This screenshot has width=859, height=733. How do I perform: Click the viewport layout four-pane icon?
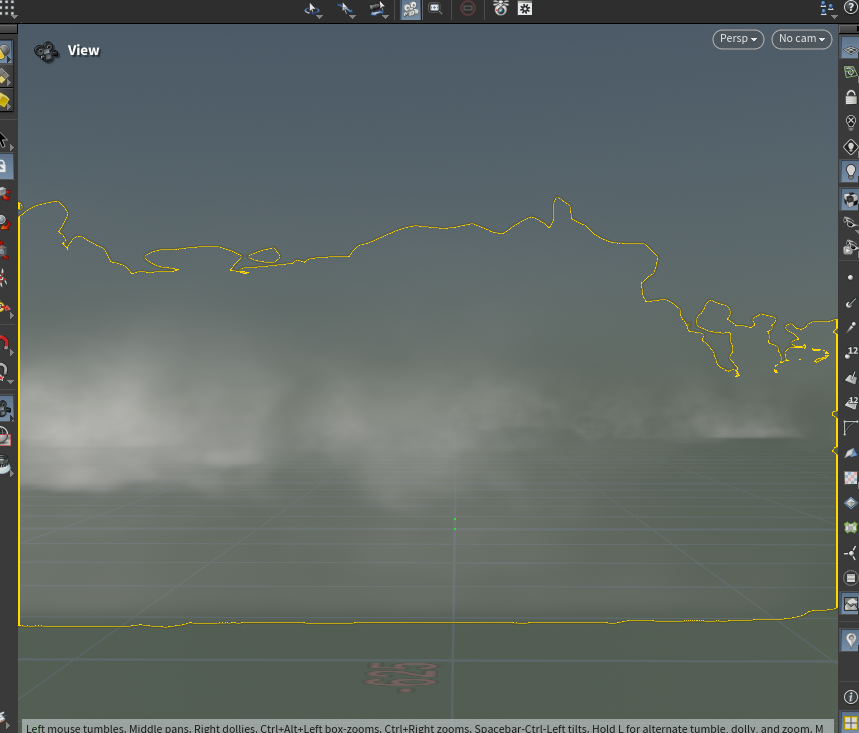850,721
